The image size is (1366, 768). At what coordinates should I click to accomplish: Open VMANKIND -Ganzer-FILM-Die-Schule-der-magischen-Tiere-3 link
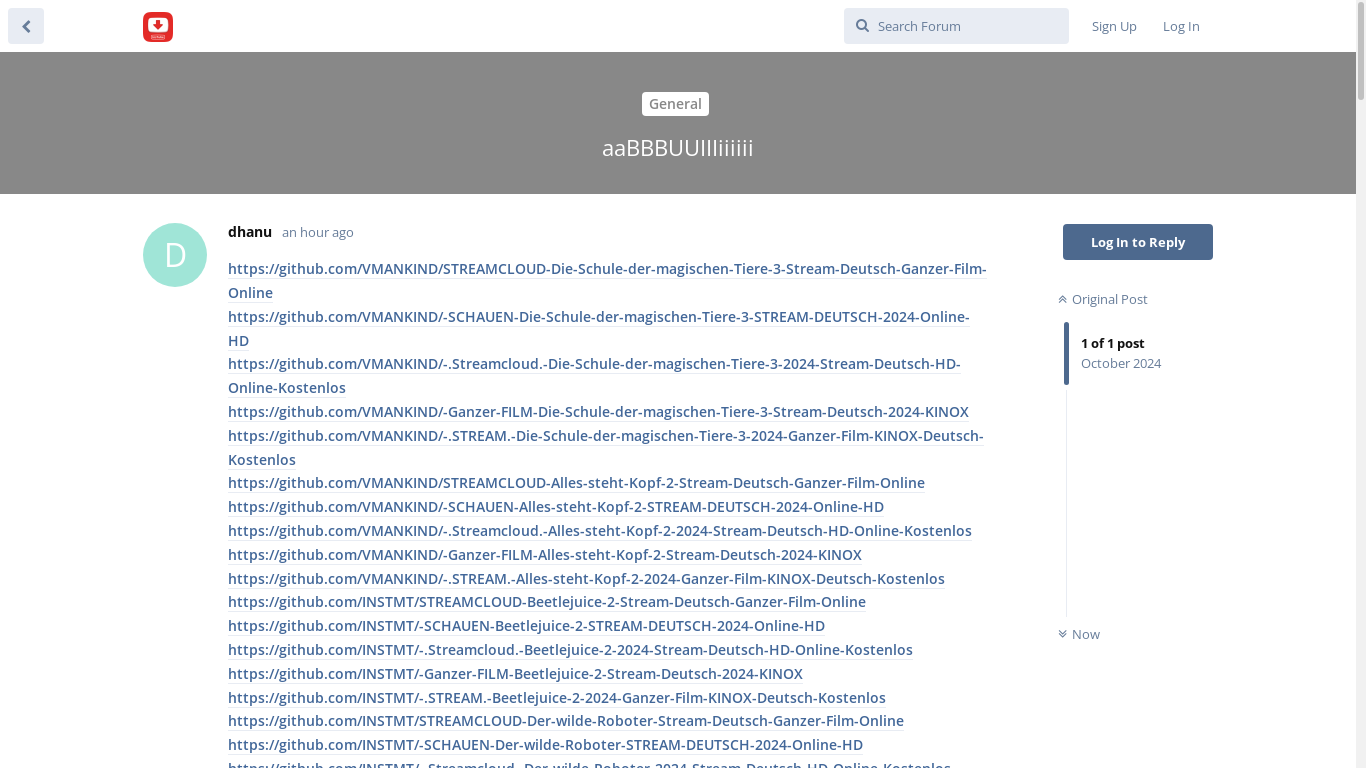click(598, 412)
